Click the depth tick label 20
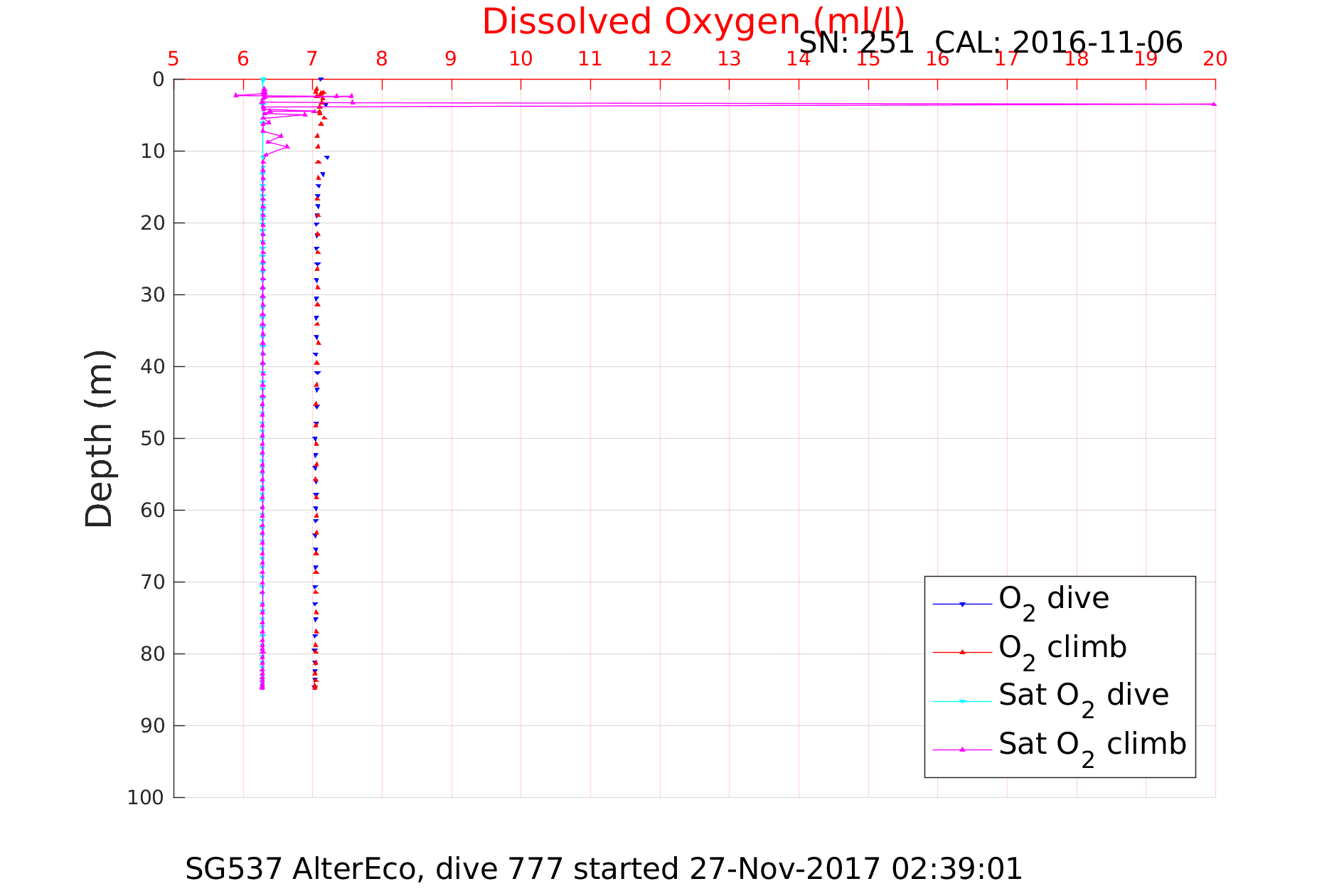 pyautogui.click(x=153, y=223)
